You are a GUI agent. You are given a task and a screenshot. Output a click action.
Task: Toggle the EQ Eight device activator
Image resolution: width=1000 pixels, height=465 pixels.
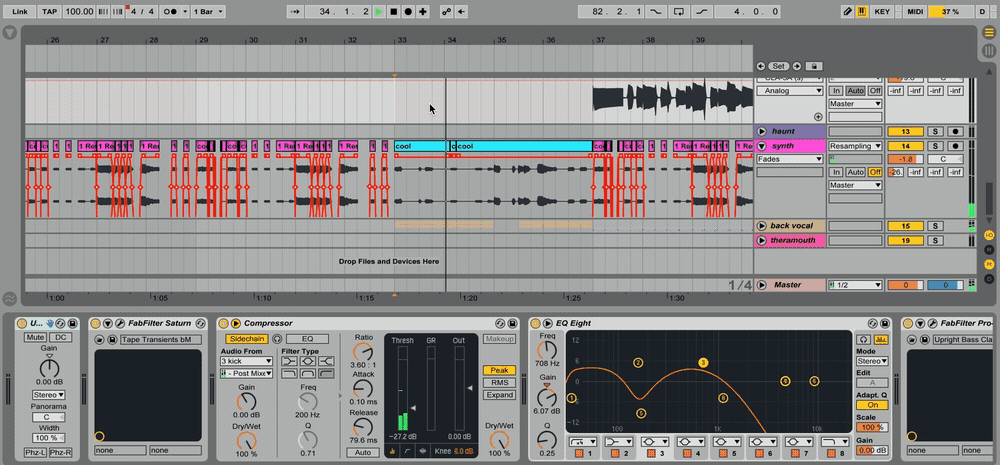tap(536, 323)
